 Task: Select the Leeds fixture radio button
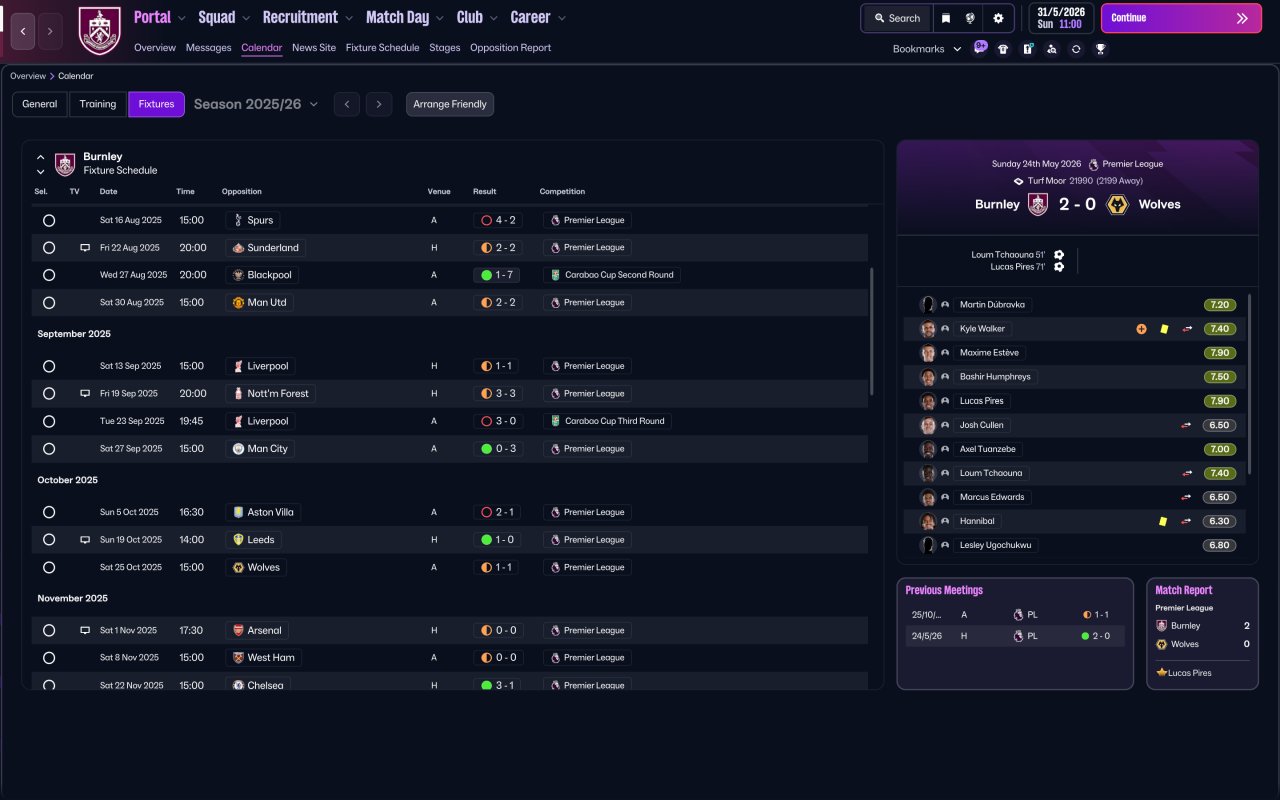pos(49,540)
